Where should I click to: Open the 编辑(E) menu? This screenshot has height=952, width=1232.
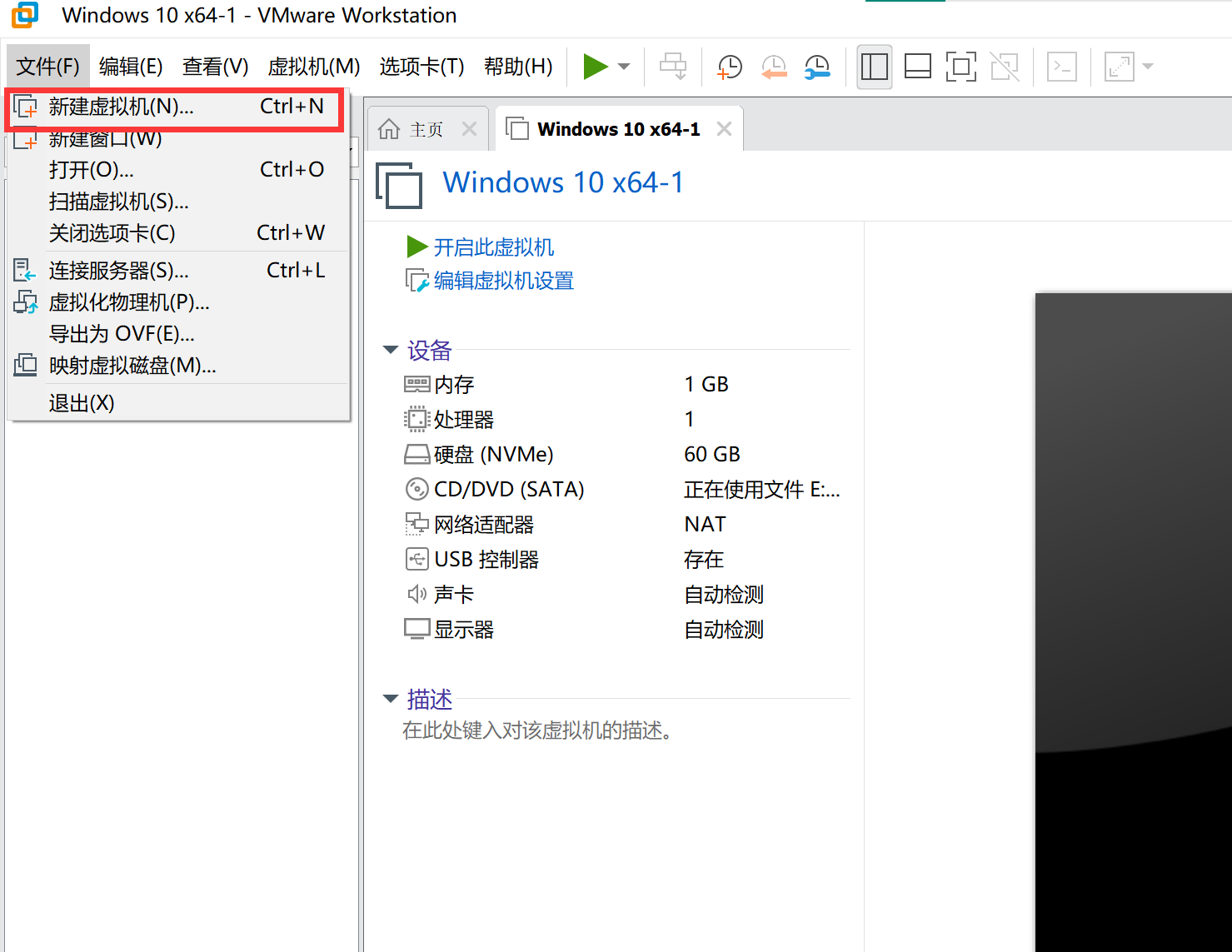pos(131,67)
